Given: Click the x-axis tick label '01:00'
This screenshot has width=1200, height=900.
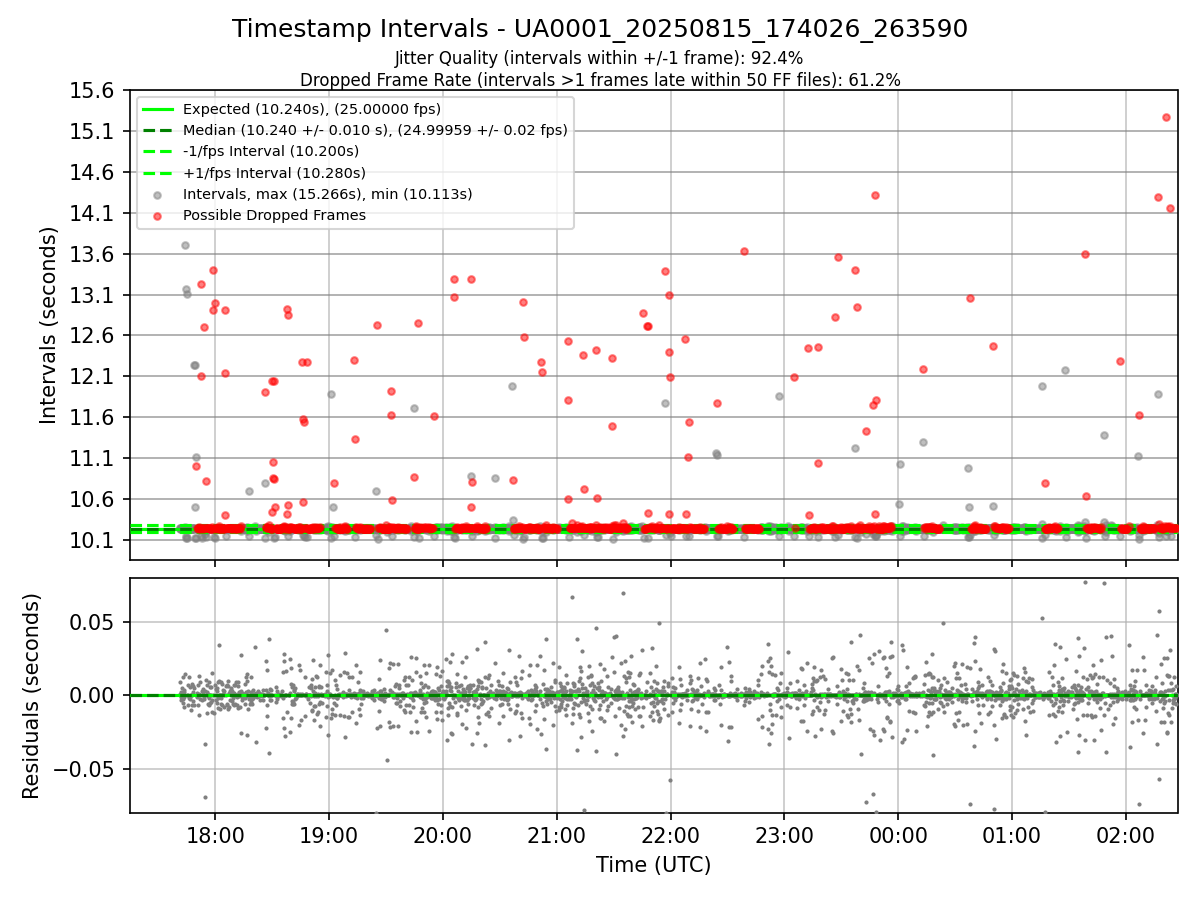Looking at the screenshot, I should [x=1012, y=835].
